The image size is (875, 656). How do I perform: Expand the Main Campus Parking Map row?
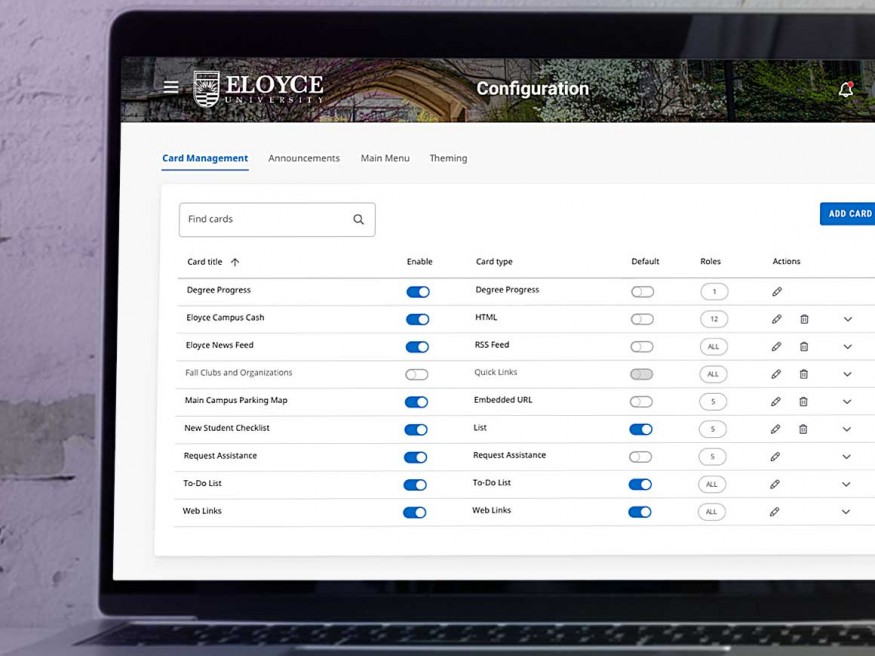(848, 401)
